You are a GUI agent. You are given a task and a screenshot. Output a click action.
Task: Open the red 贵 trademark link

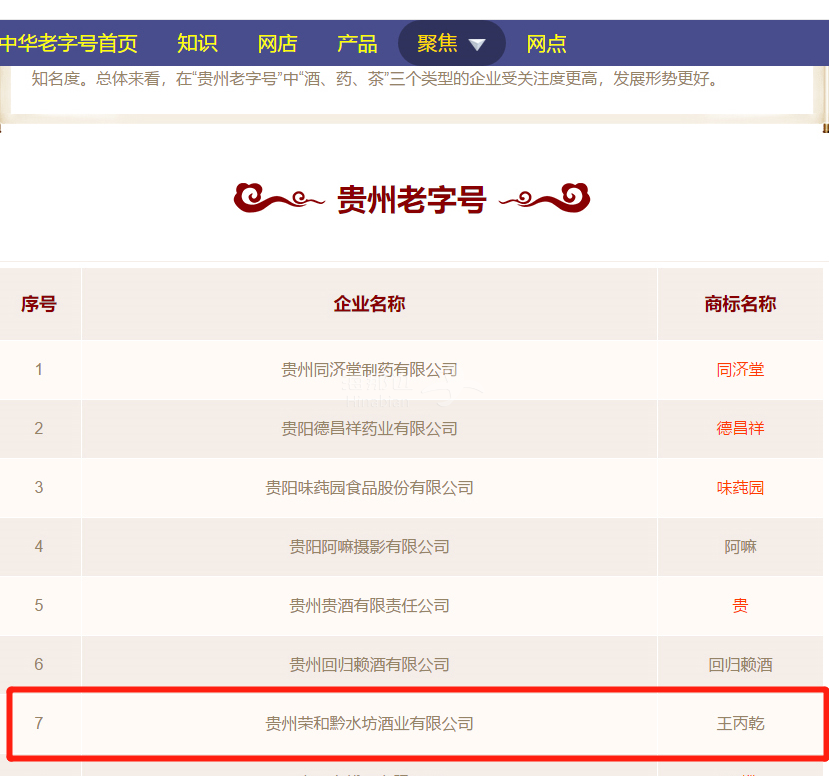[x=740, y=606]
